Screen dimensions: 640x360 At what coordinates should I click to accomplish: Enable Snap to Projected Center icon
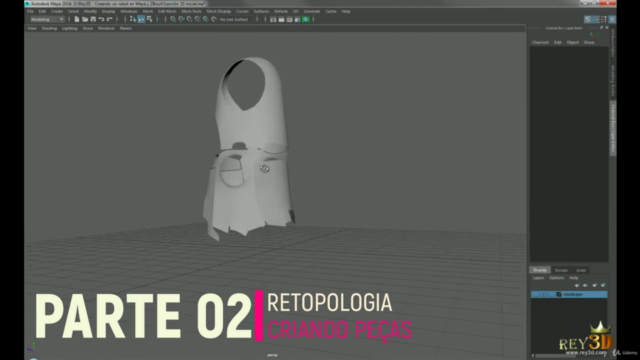click(198, 19)
